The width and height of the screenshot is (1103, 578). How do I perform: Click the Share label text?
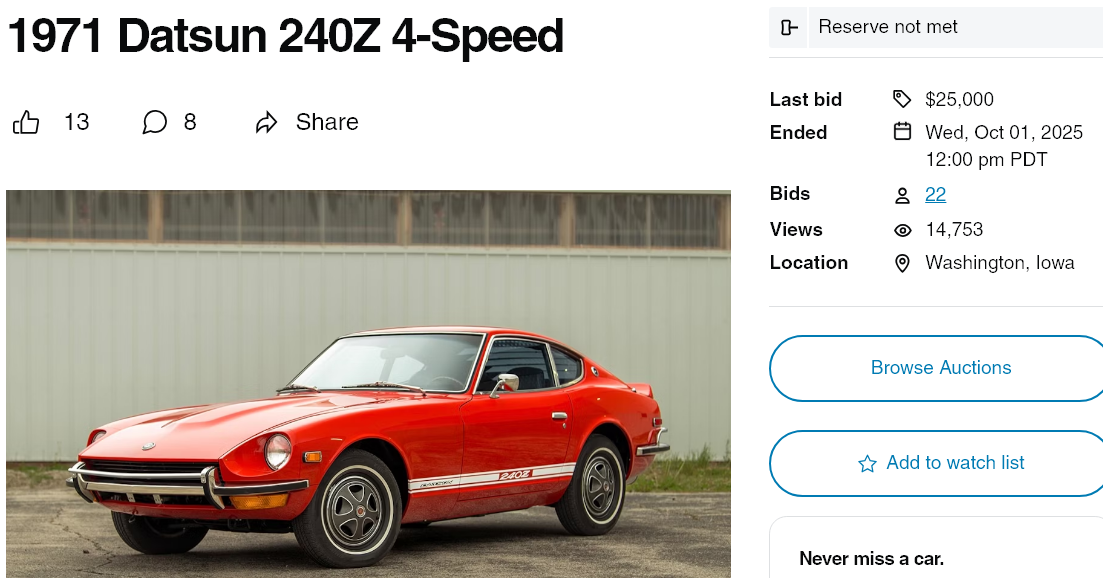pos(327,122)
